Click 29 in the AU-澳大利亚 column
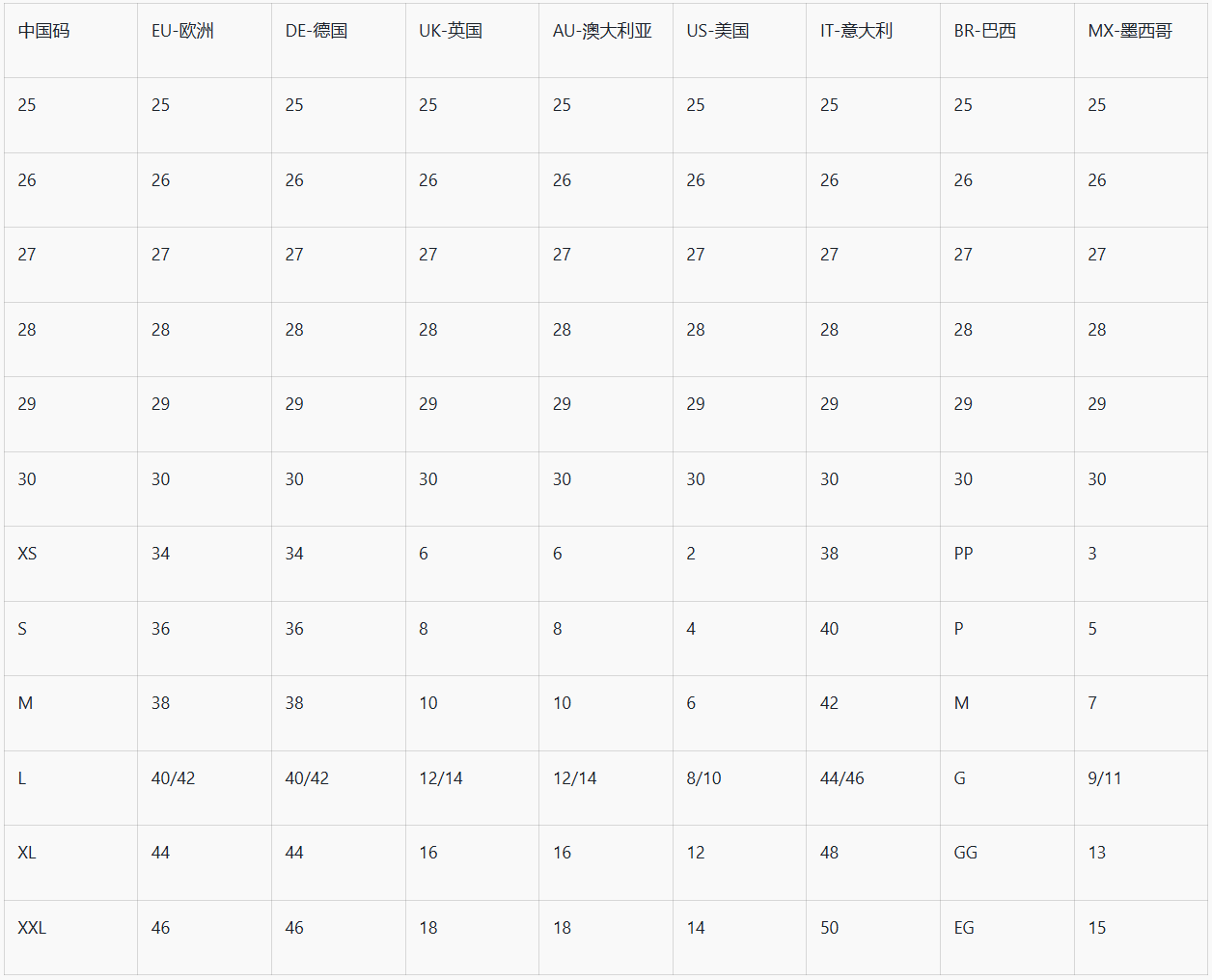 click(563, 404)
